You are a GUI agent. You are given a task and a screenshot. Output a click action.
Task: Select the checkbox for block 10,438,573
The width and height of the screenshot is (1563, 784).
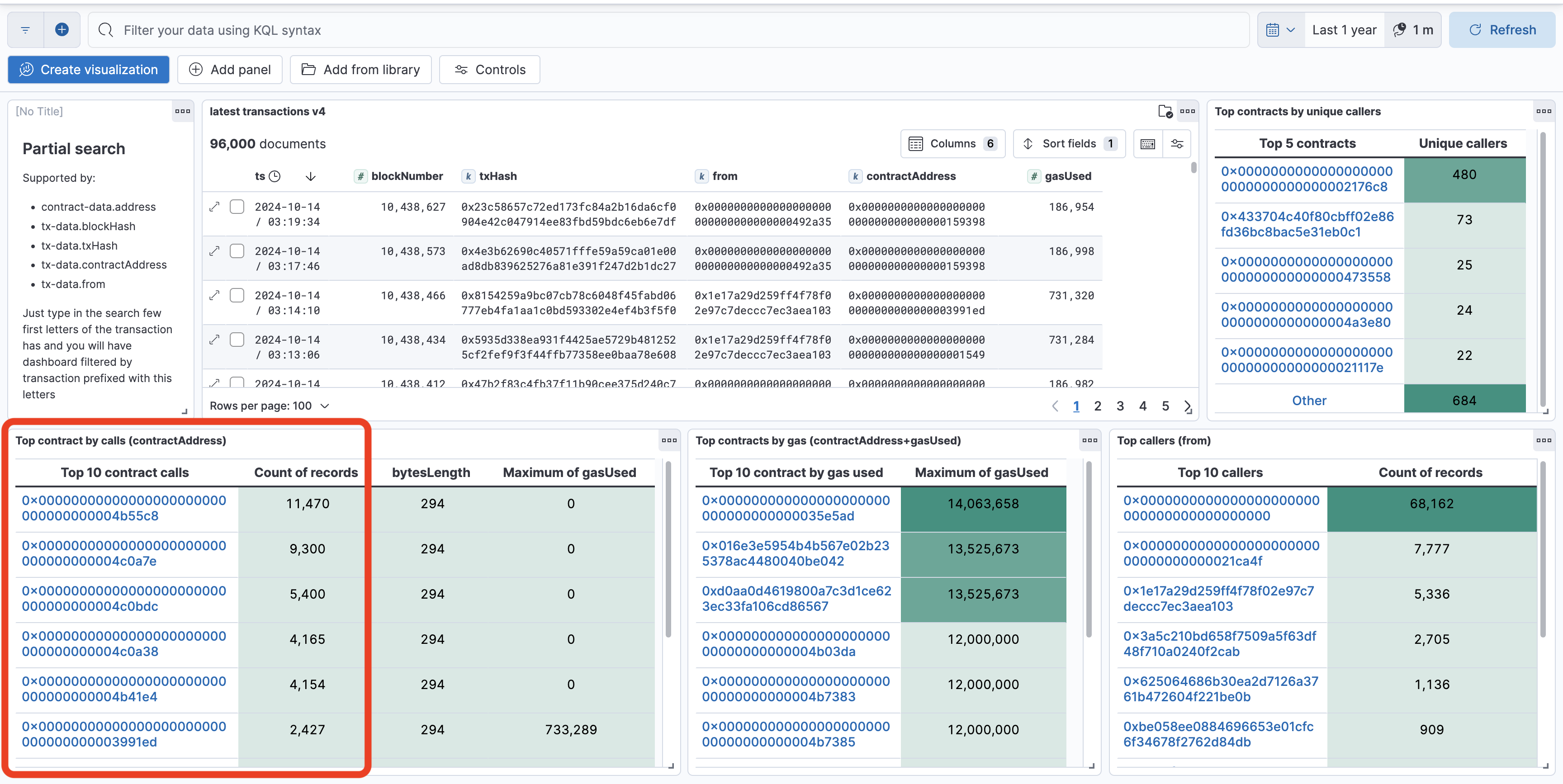click(237, 251)
